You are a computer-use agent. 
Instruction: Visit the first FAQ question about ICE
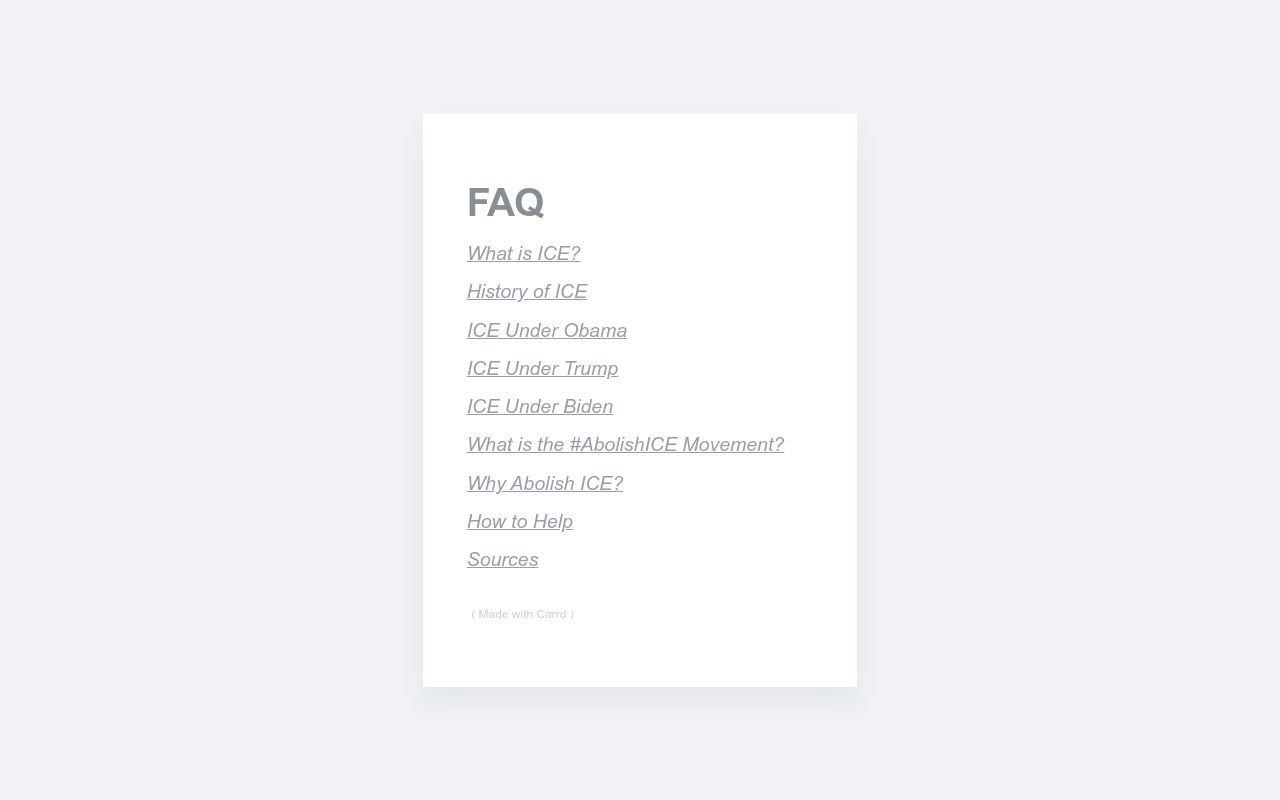tap(523, 253)
